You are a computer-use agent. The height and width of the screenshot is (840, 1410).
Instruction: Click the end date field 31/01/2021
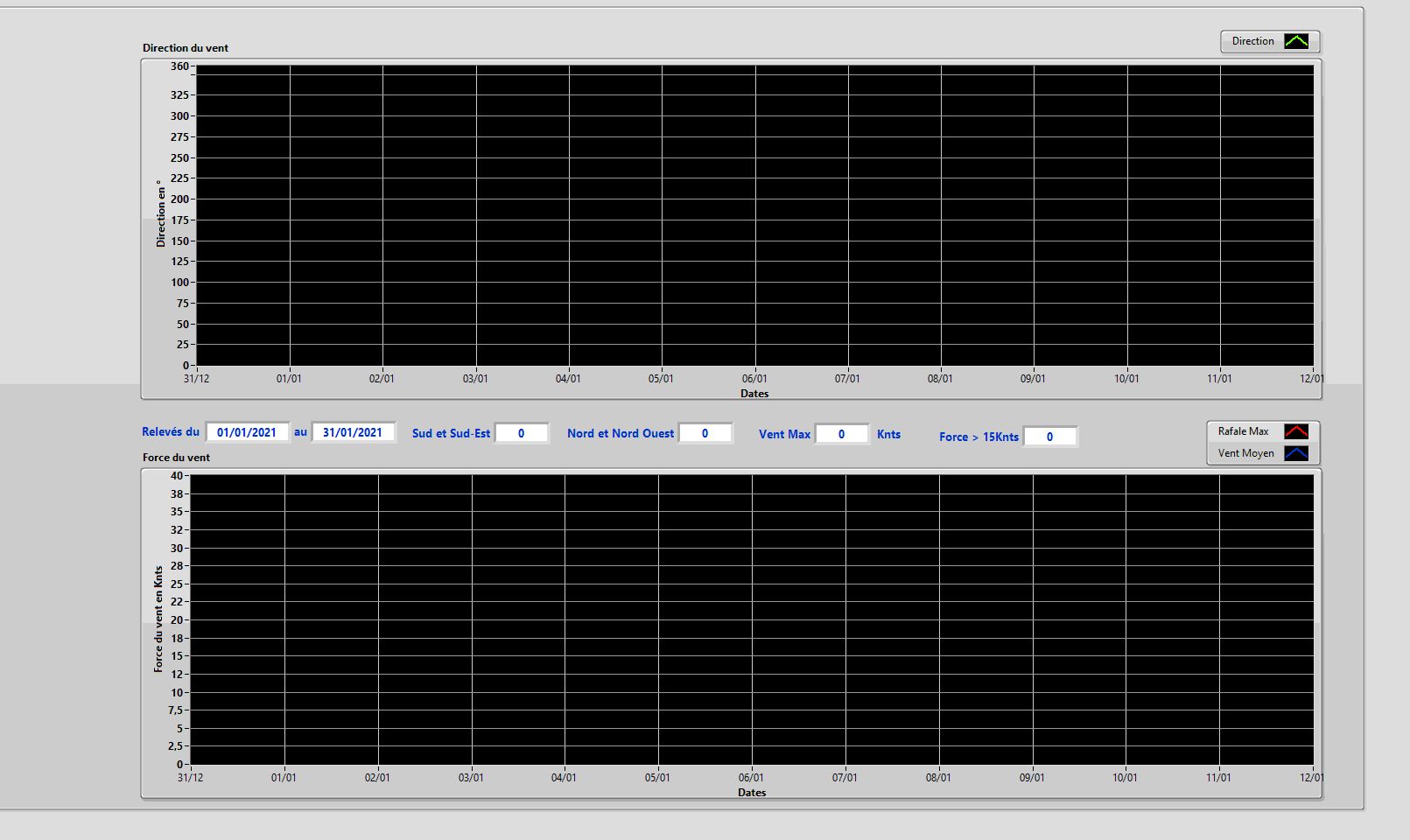click(x=353, y=432)
